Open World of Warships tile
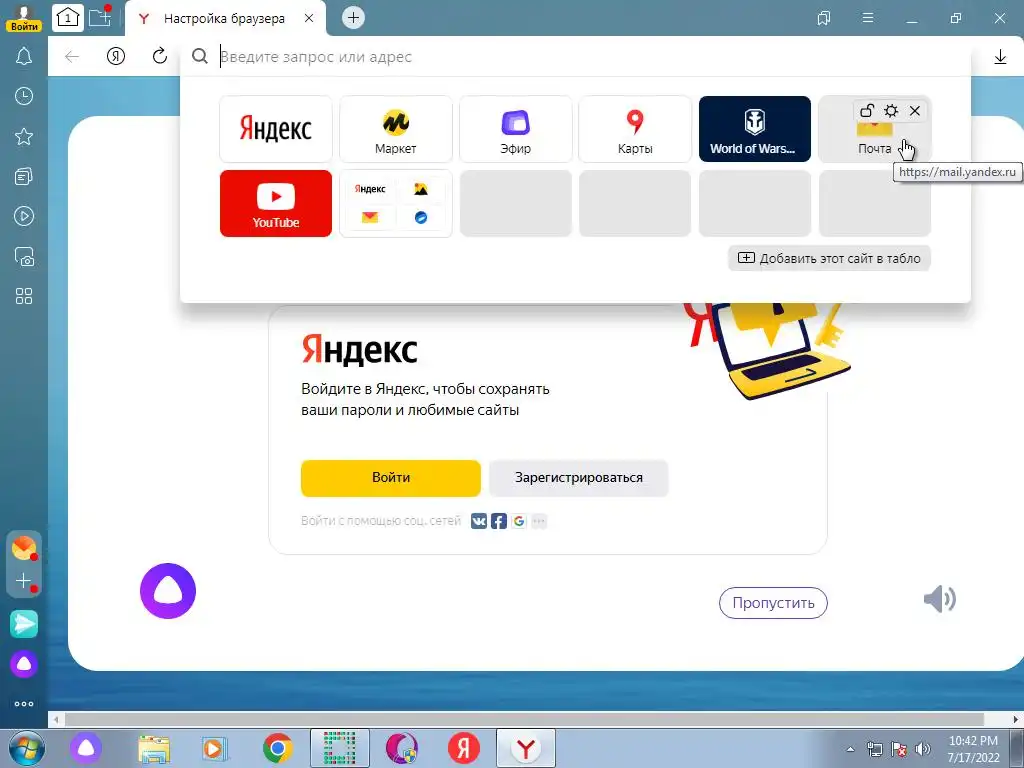Viewport: 1024px width, 768px height. point(754,129)
